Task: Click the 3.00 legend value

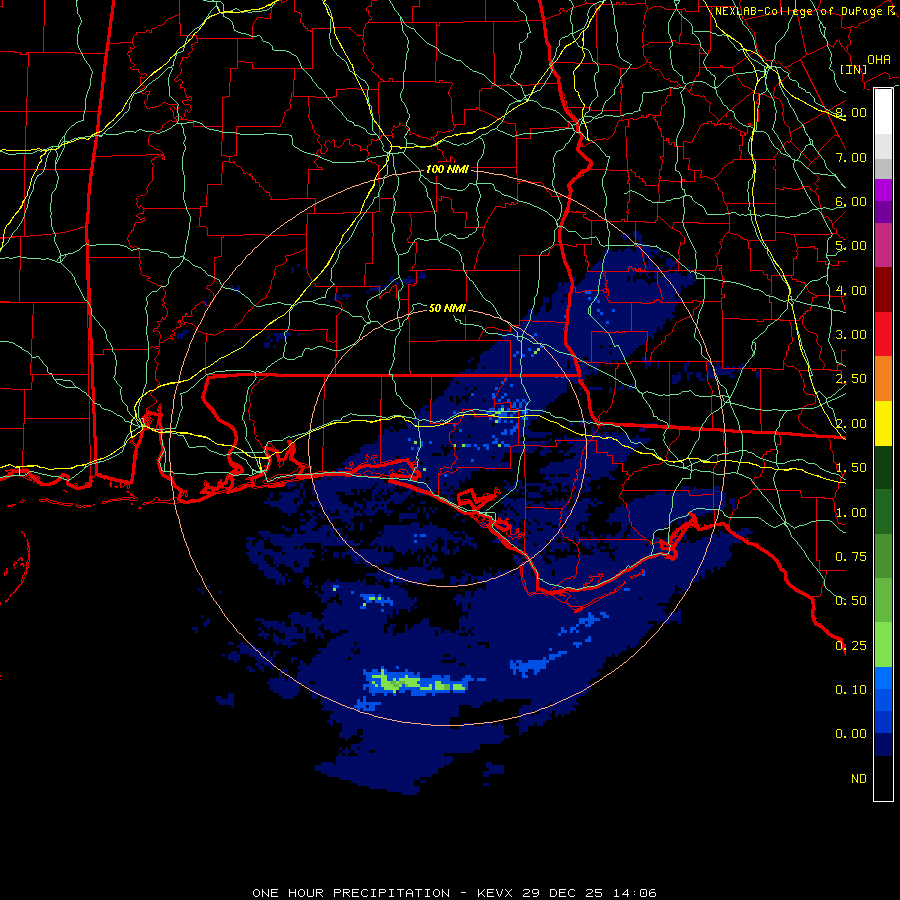Action: coord(851,335)
